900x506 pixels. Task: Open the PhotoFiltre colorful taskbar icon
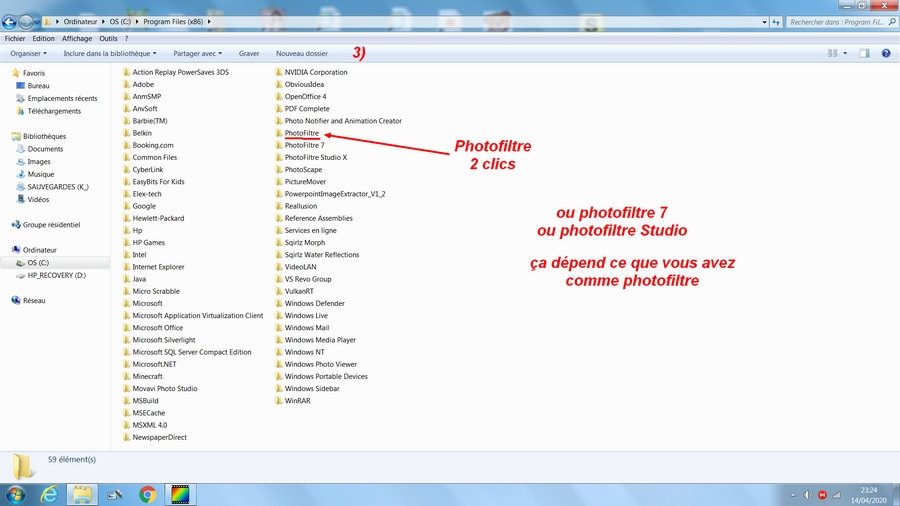[x=180, y=495]
